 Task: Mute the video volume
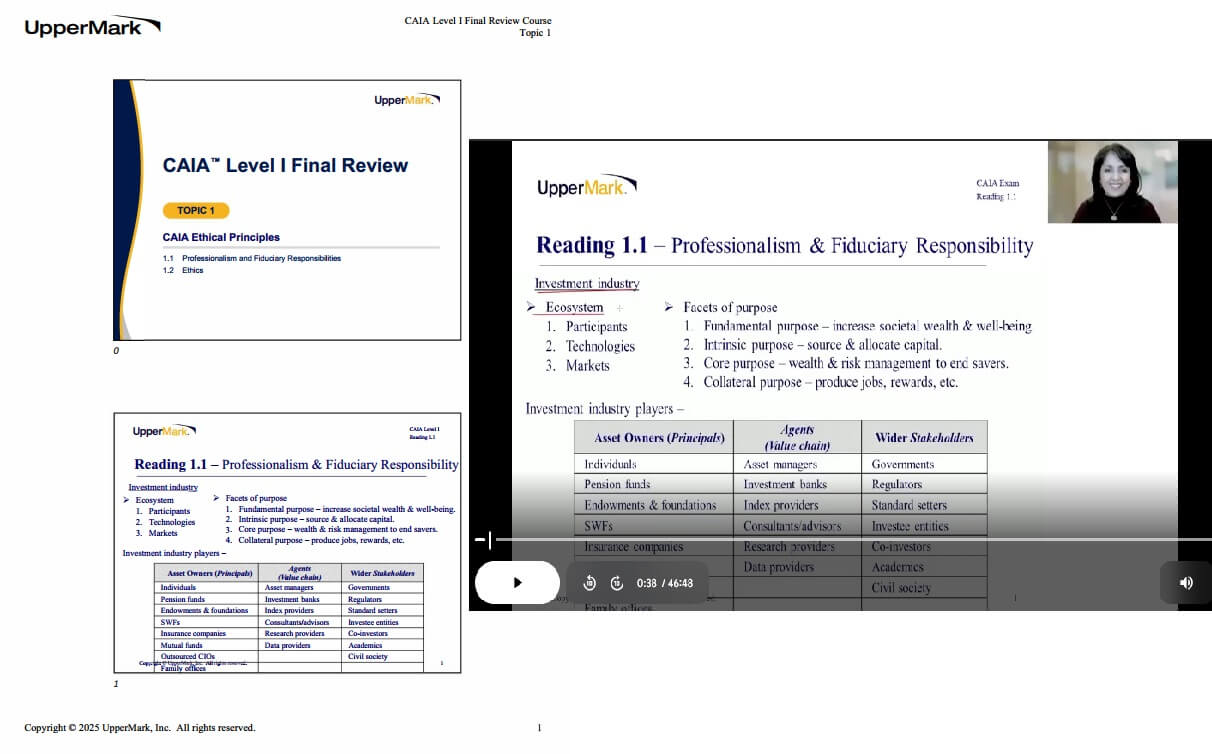[1185, 583]
